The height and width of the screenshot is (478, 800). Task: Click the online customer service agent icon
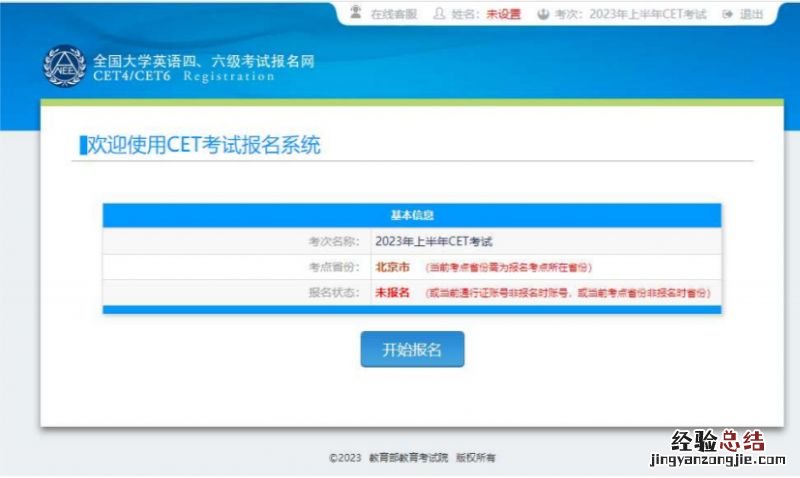pos(356,13)
